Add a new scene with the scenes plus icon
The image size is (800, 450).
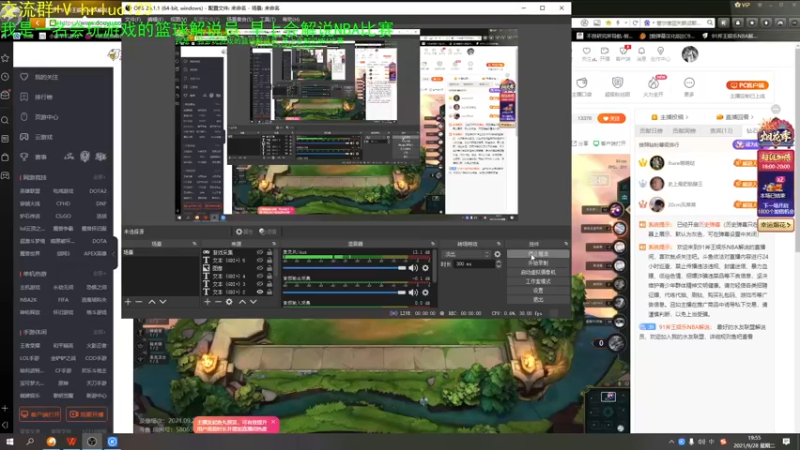(x=128, y=302)
